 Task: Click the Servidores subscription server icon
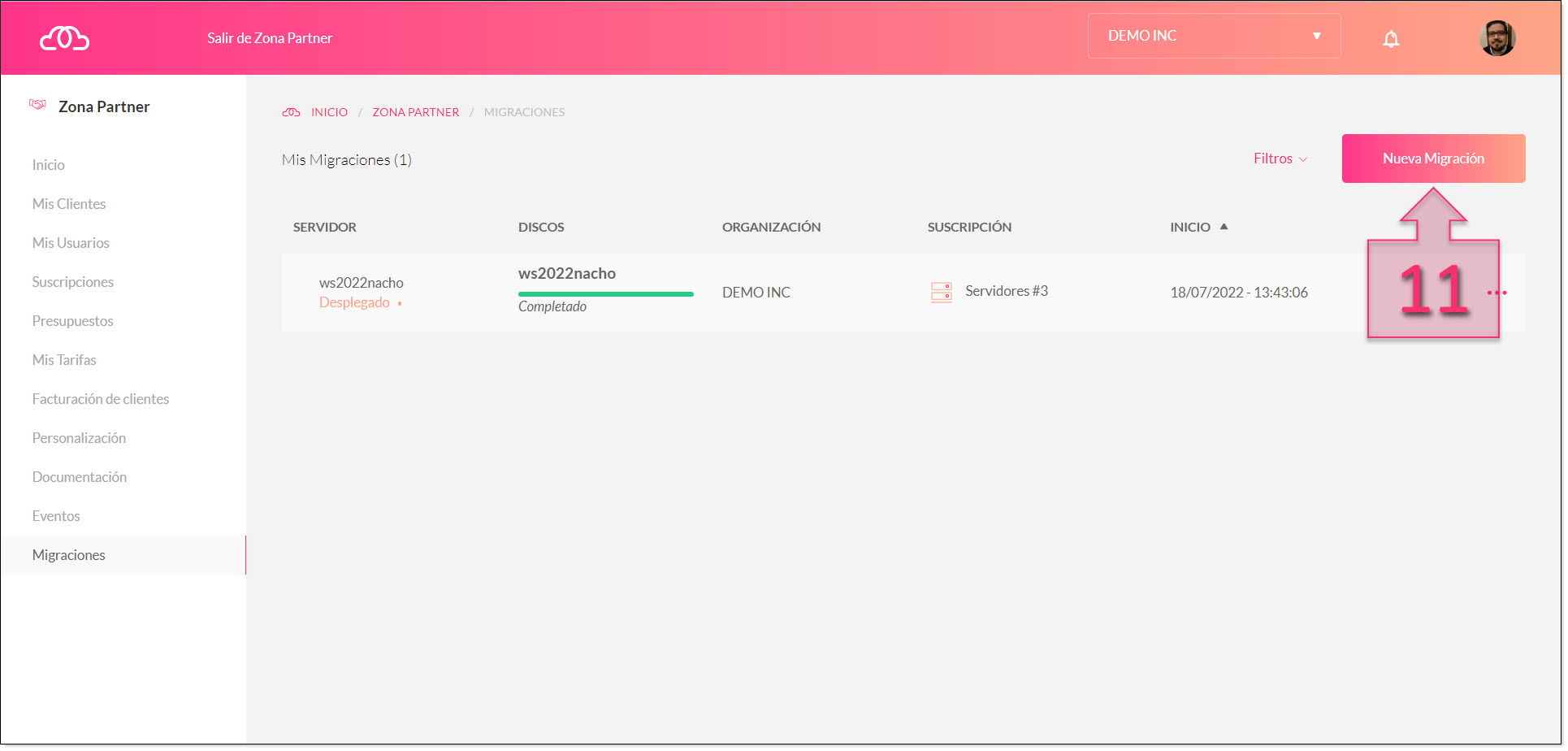pyautogui.click(x=941, y=291)
